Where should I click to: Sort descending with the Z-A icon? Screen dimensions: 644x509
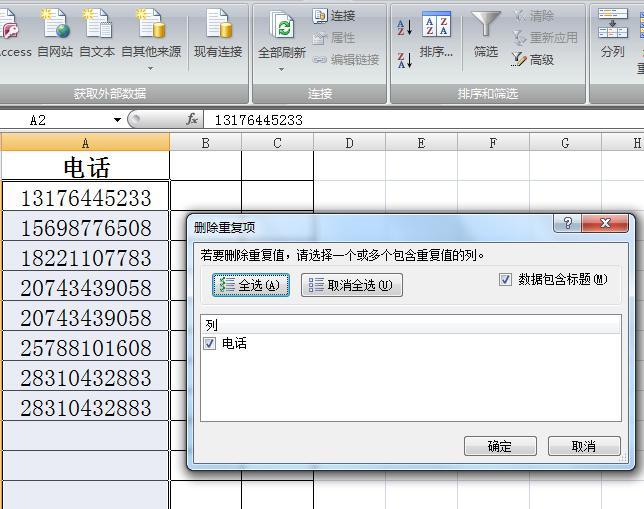[x=405, y=60]
